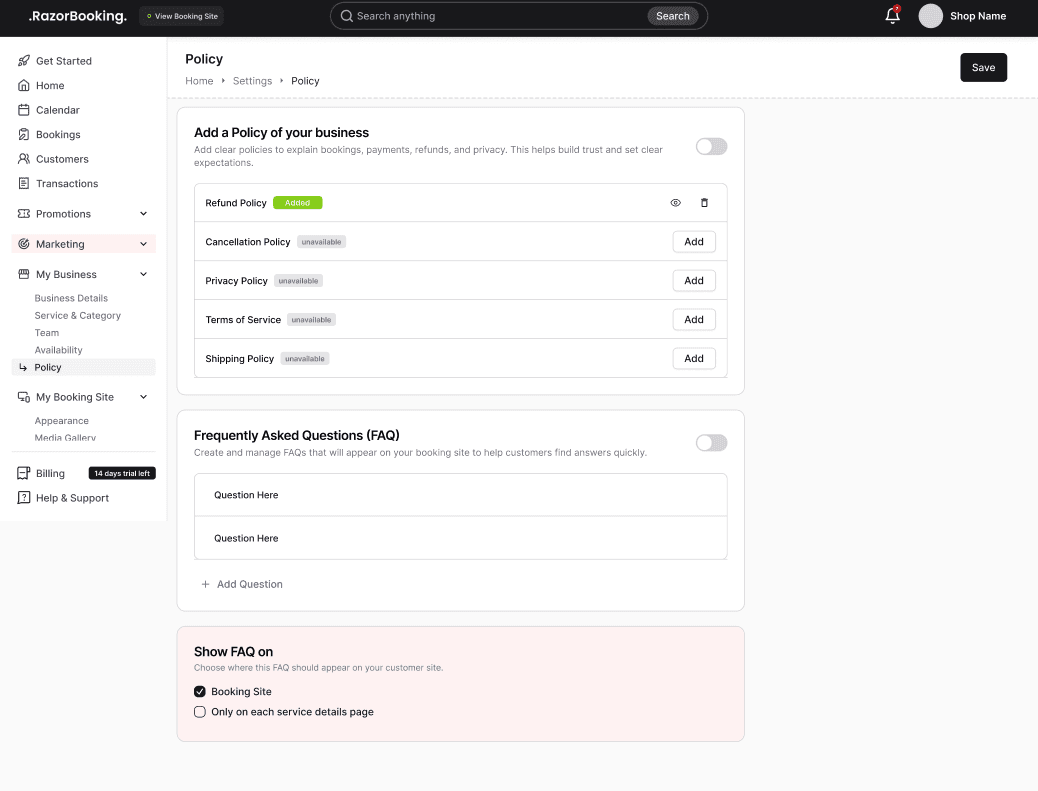
Task: Click the plus icon beside Add Question
Action: 205,584
